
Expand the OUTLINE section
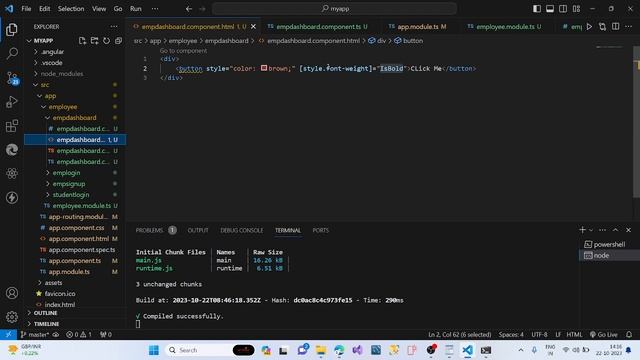point(45,313)
